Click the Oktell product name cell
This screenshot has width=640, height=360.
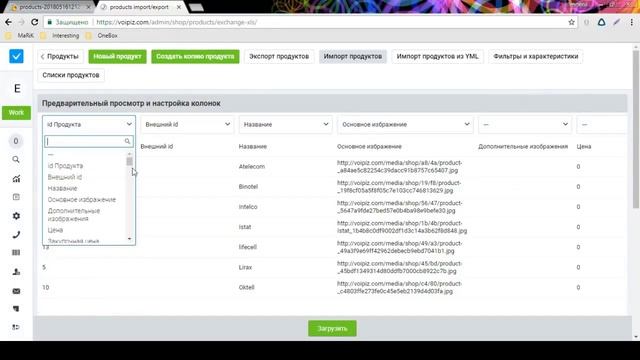point(247,287)
